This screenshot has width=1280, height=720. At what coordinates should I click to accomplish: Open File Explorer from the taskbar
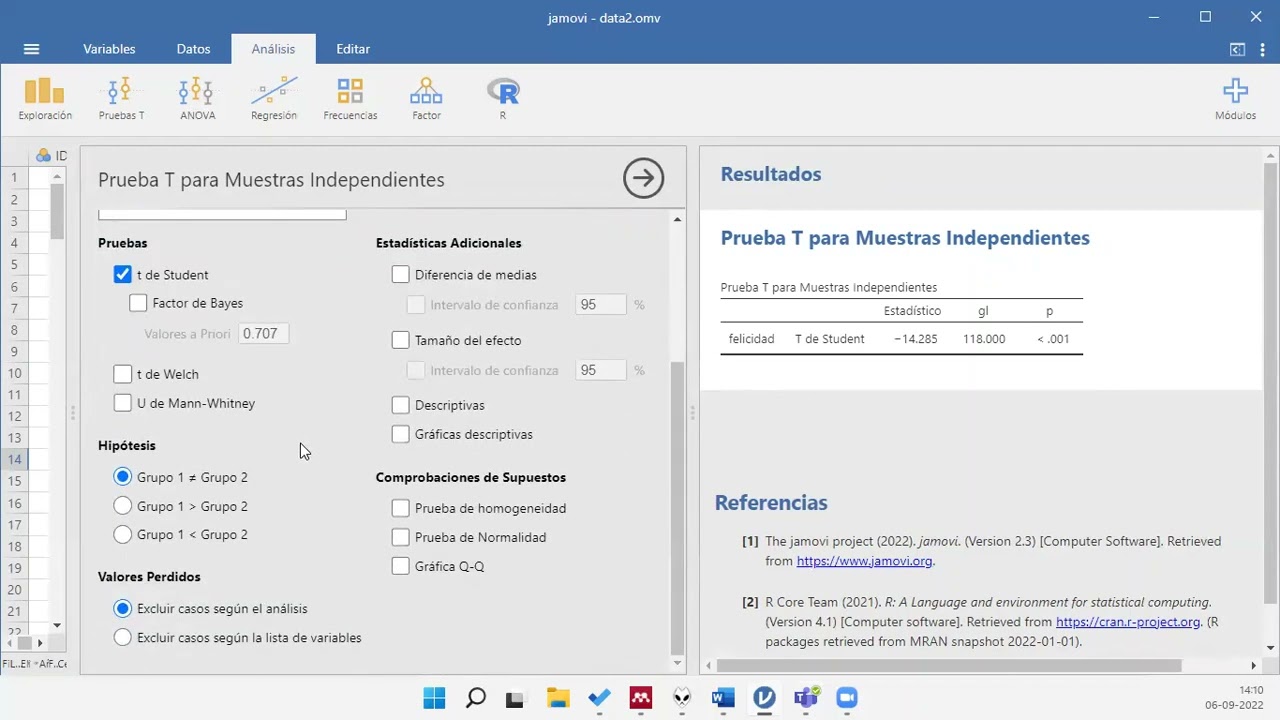[557, 698]
